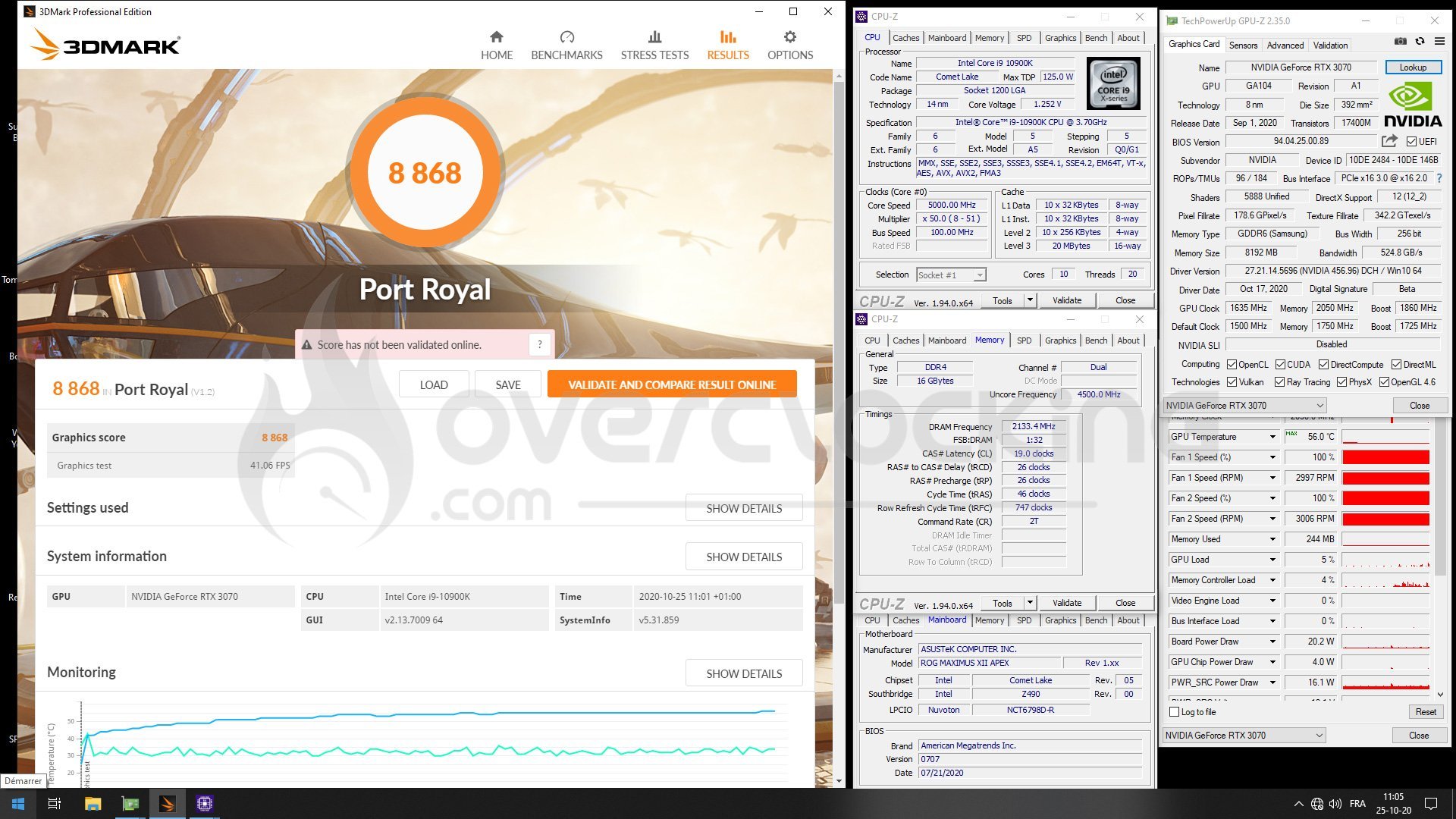Click the question mark beside the validation warning

(x=540, y=344)
